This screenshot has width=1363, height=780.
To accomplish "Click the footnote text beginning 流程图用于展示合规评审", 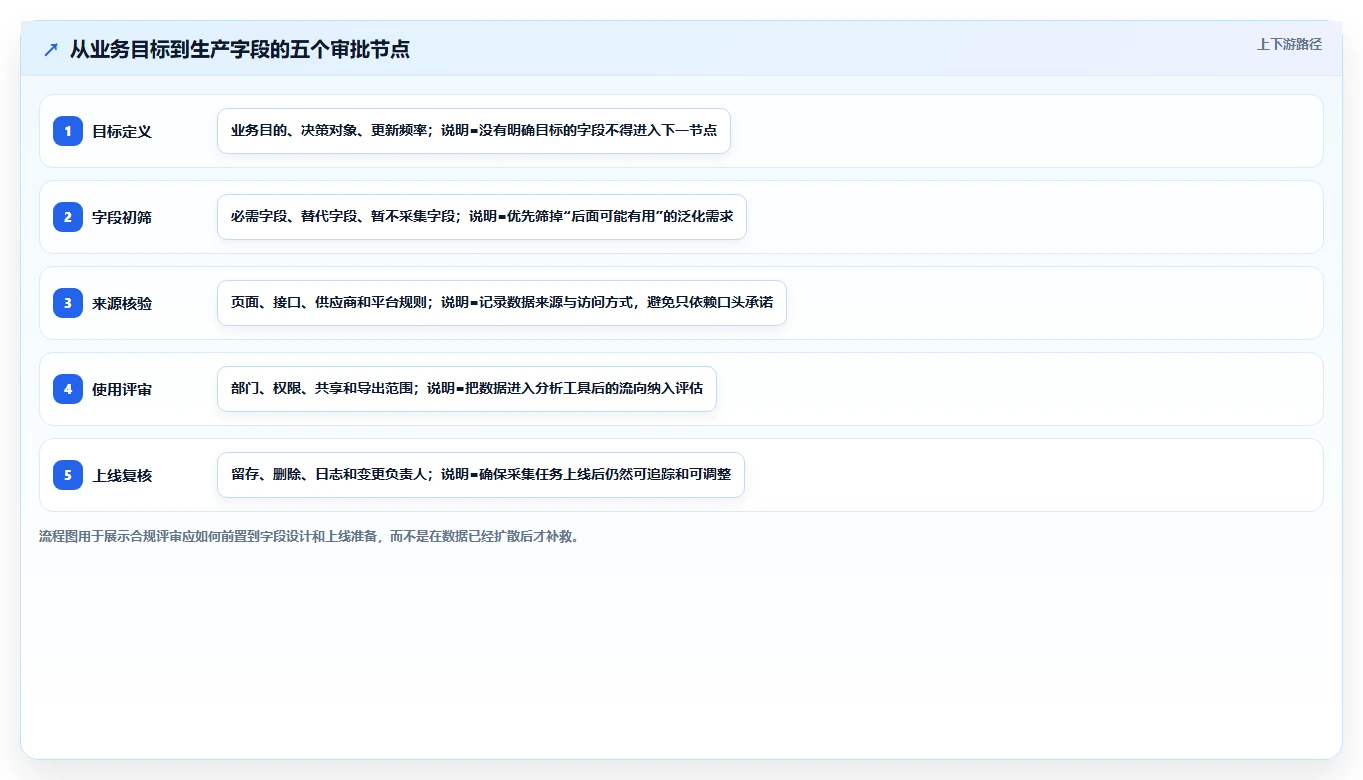I will coord(309,536).
